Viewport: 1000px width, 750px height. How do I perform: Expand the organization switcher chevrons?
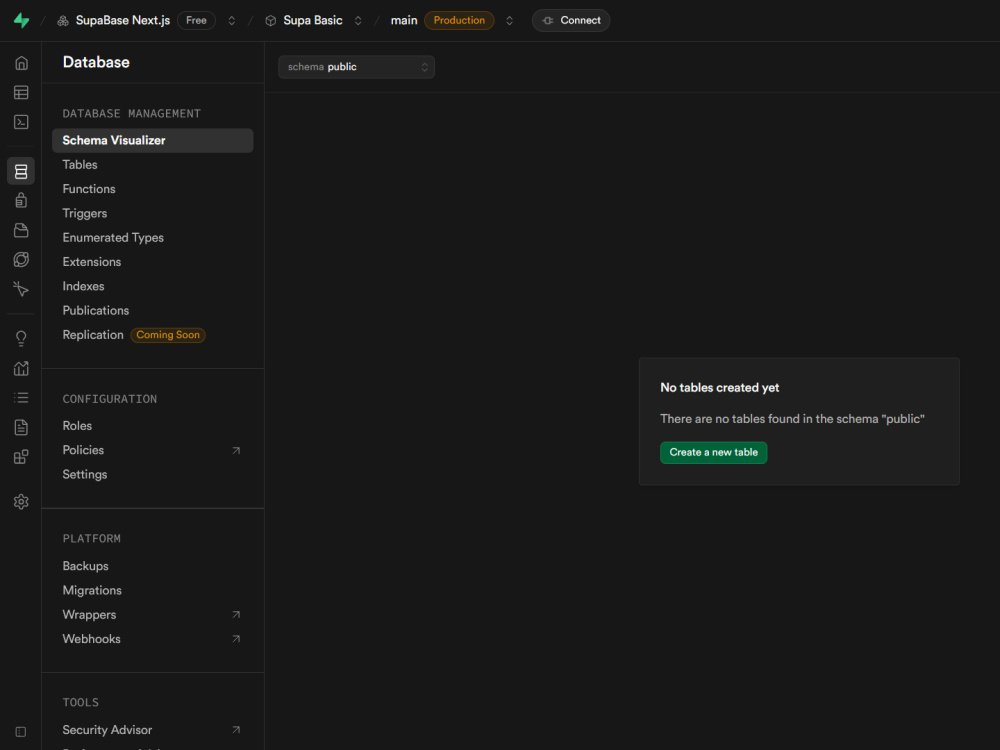232,21
